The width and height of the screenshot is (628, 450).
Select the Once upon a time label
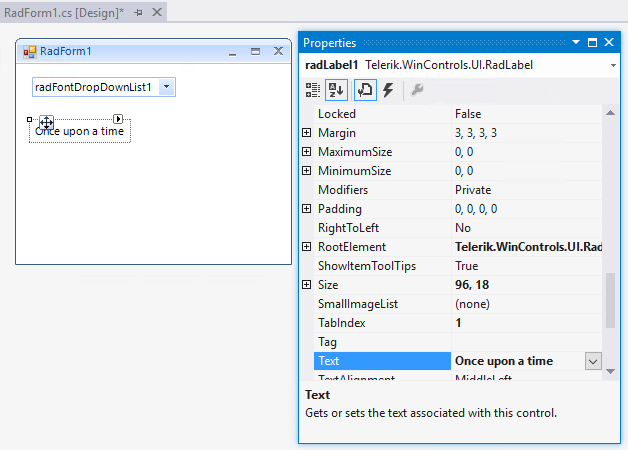click(x=79, y=131)
